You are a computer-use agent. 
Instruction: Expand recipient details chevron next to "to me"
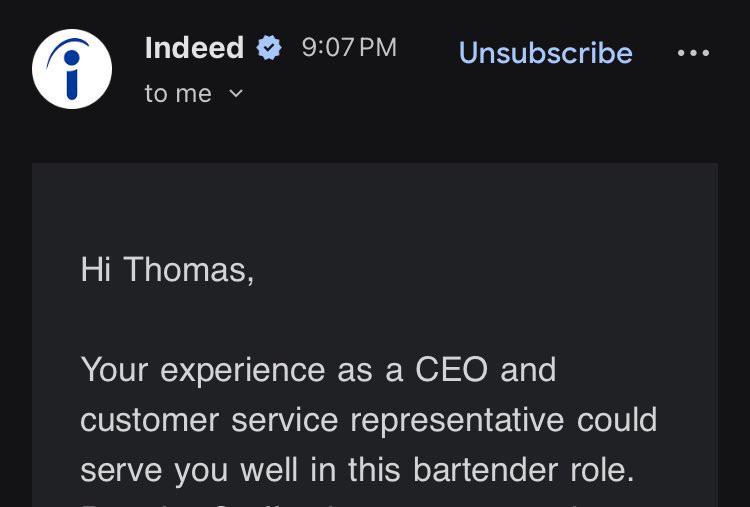point(236,94)
